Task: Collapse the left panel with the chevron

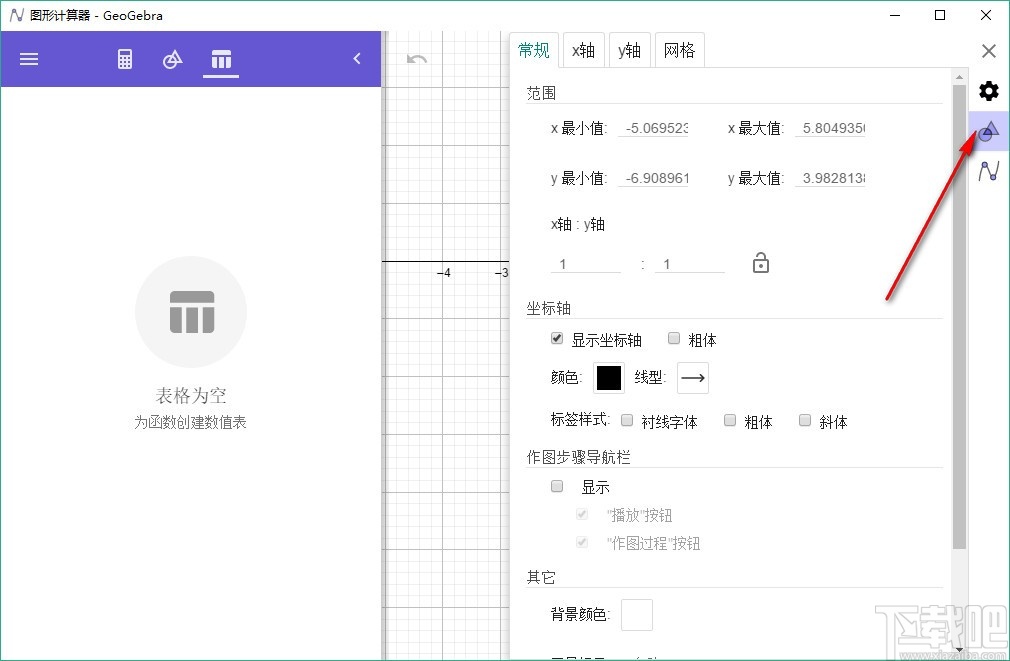Action: pos(356,58)
